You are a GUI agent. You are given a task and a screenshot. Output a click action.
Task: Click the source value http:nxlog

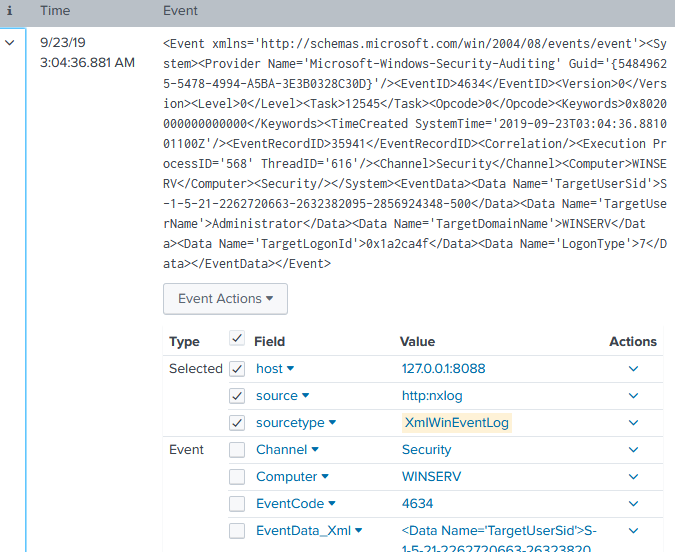[432, 396]
